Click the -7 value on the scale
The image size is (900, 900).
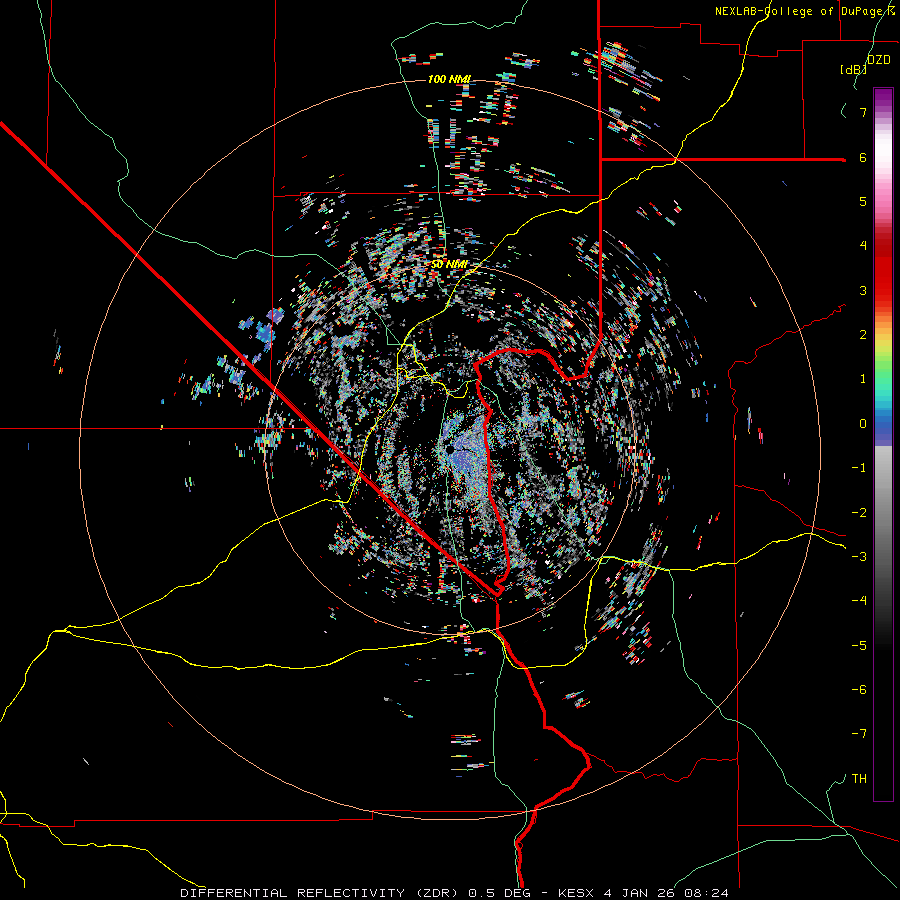[x=859, y=734]
